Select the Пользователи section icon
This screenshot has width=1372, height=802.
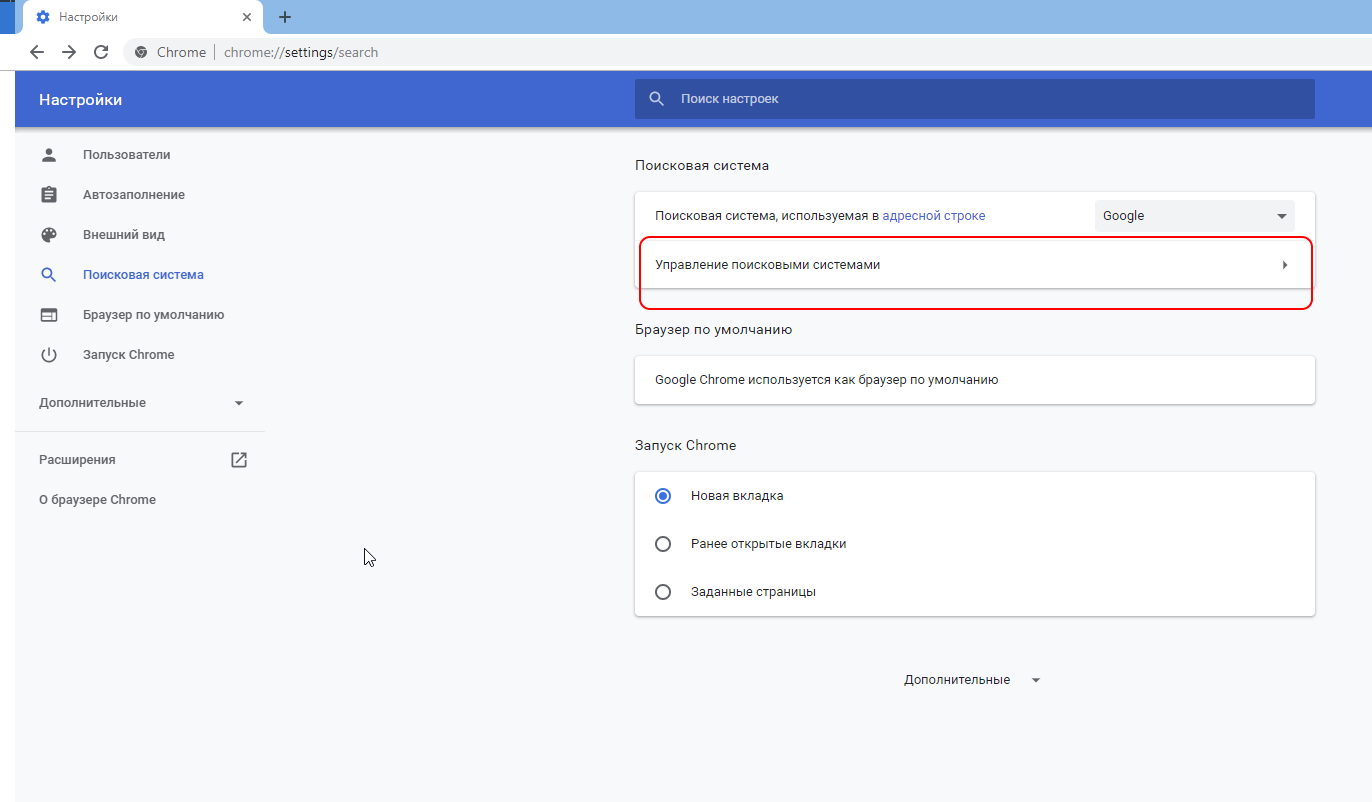49,154
